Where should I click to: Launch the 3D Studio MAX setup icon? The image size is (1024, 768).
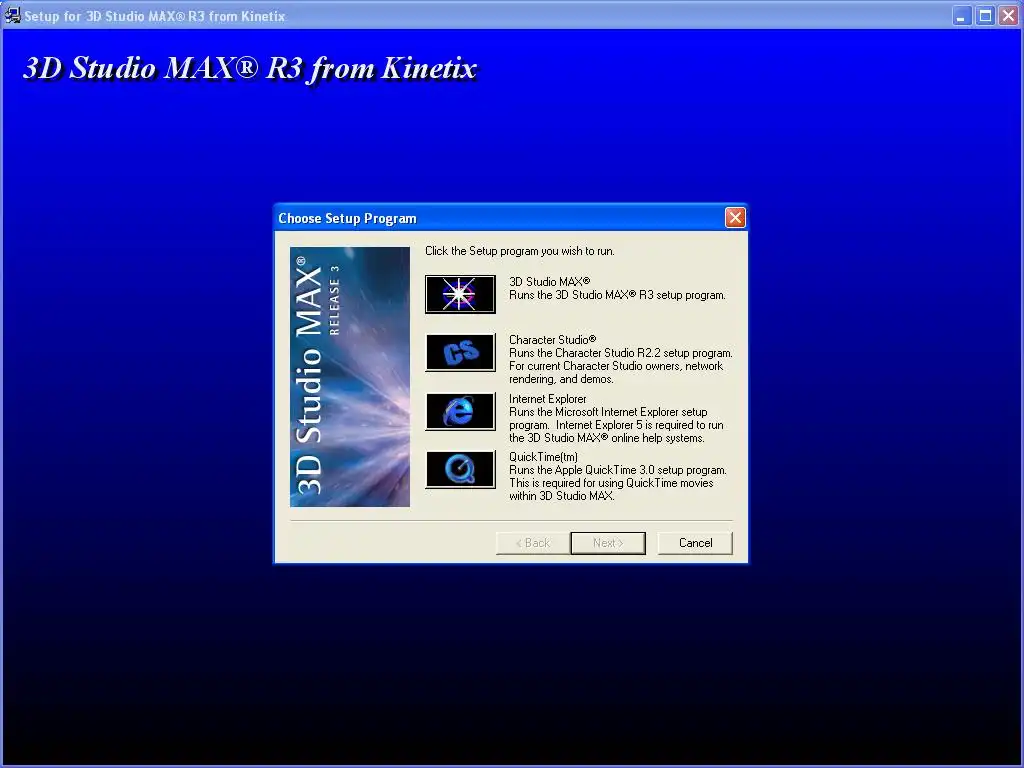460,294
